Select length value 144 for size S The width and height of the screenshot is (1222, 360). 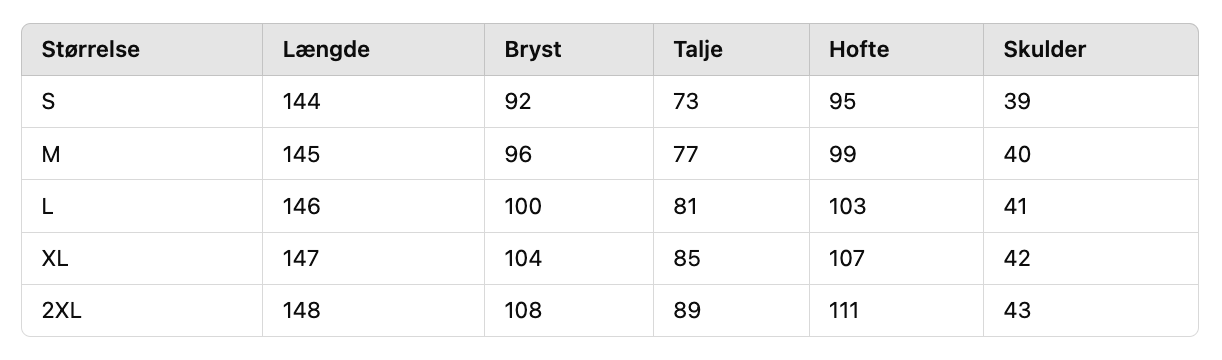point(302,102)
